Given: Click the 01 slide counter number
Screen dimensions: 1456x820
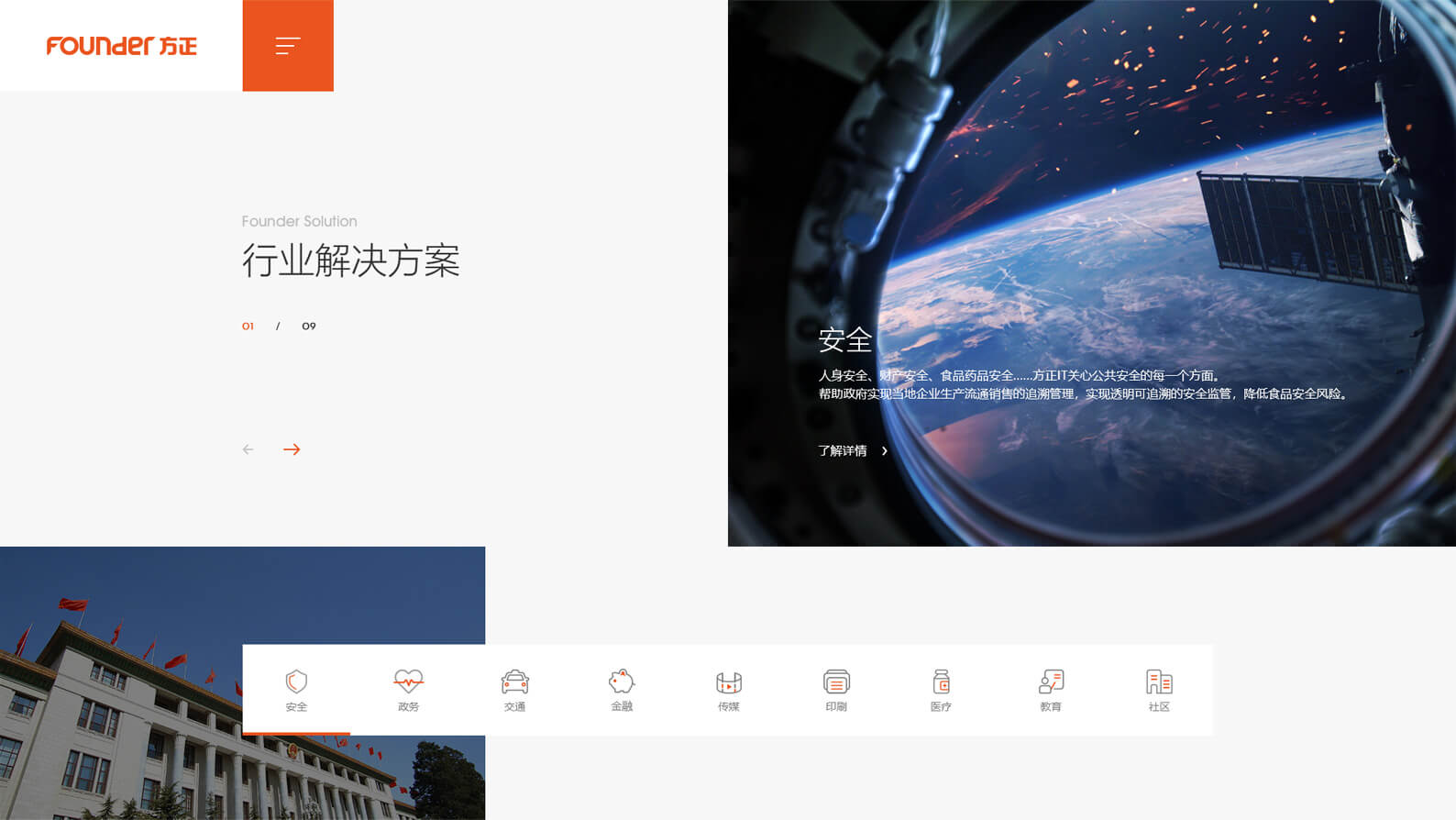Looking at the screenshot, I should click(x=248, y=327).
